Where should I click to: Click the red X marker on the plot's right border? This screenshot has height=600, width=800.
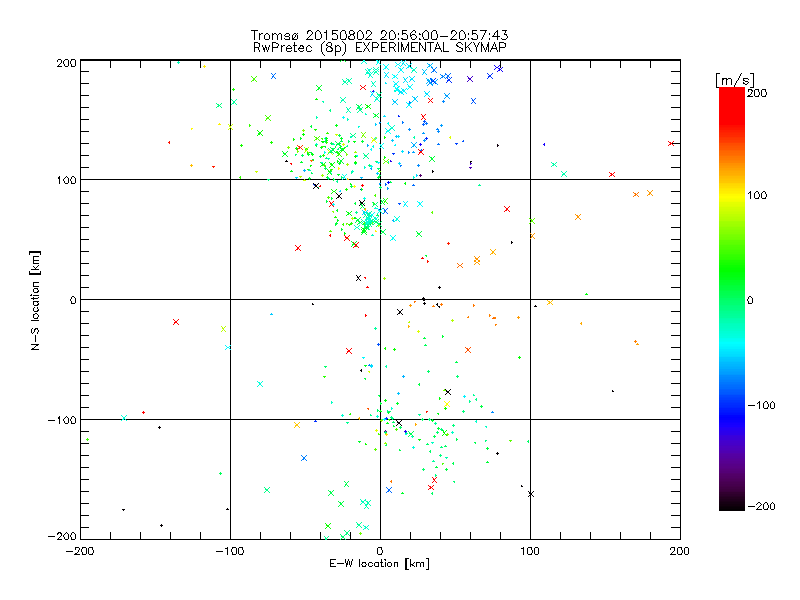click(671, 143)
